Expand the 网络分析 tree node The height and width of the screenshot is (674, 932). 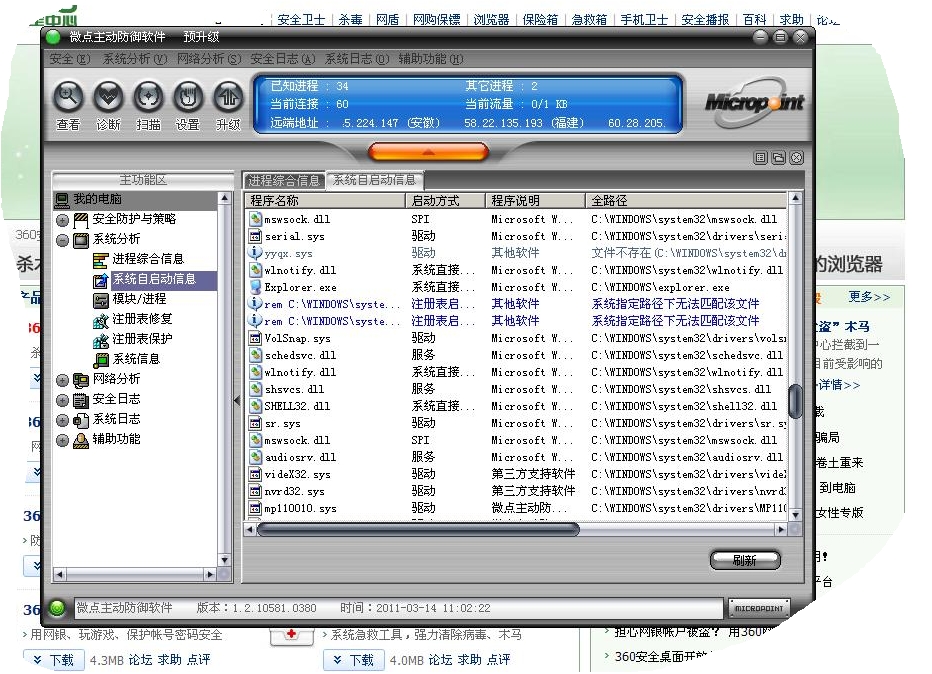pyautogui.click(x=62, y=380)
